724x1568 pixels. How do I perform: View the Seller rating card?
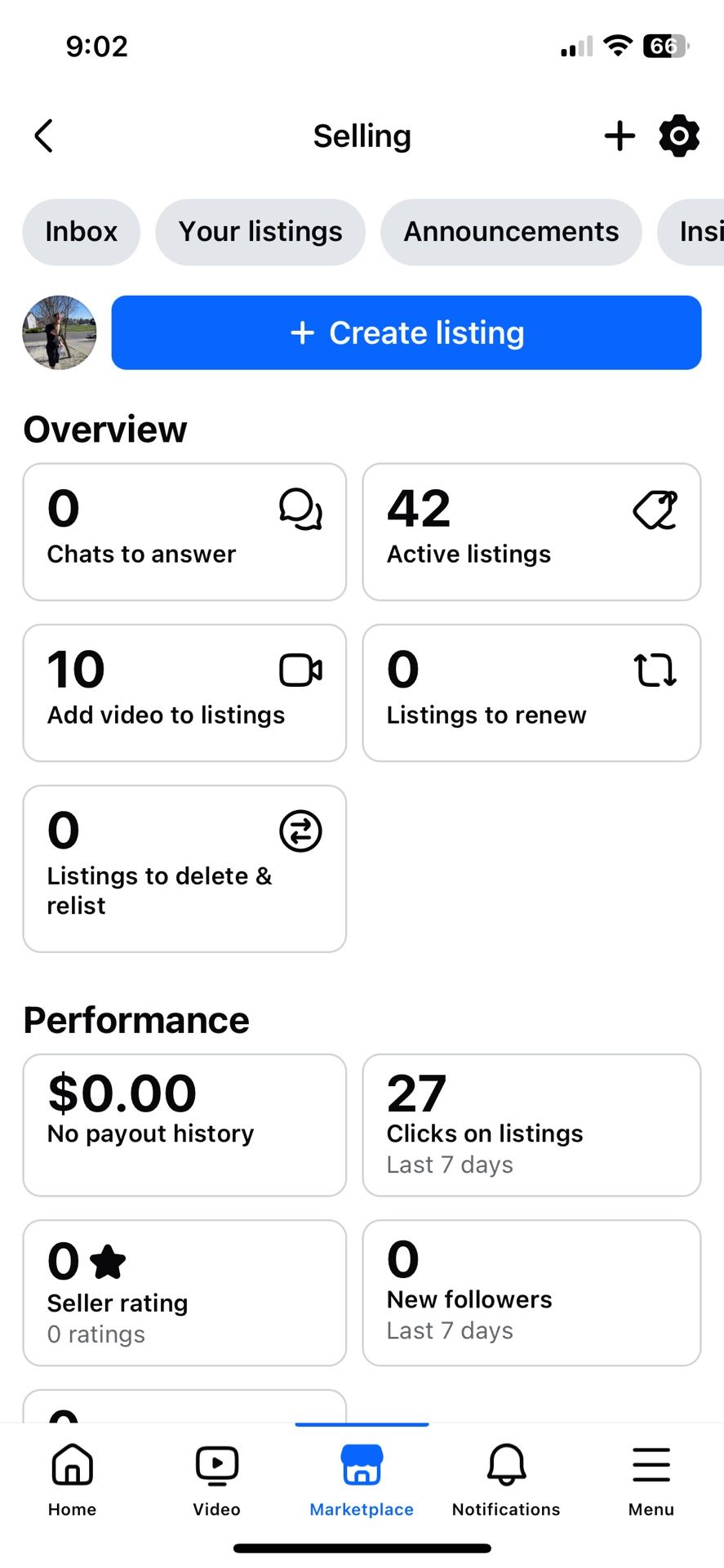(184, 1293)
